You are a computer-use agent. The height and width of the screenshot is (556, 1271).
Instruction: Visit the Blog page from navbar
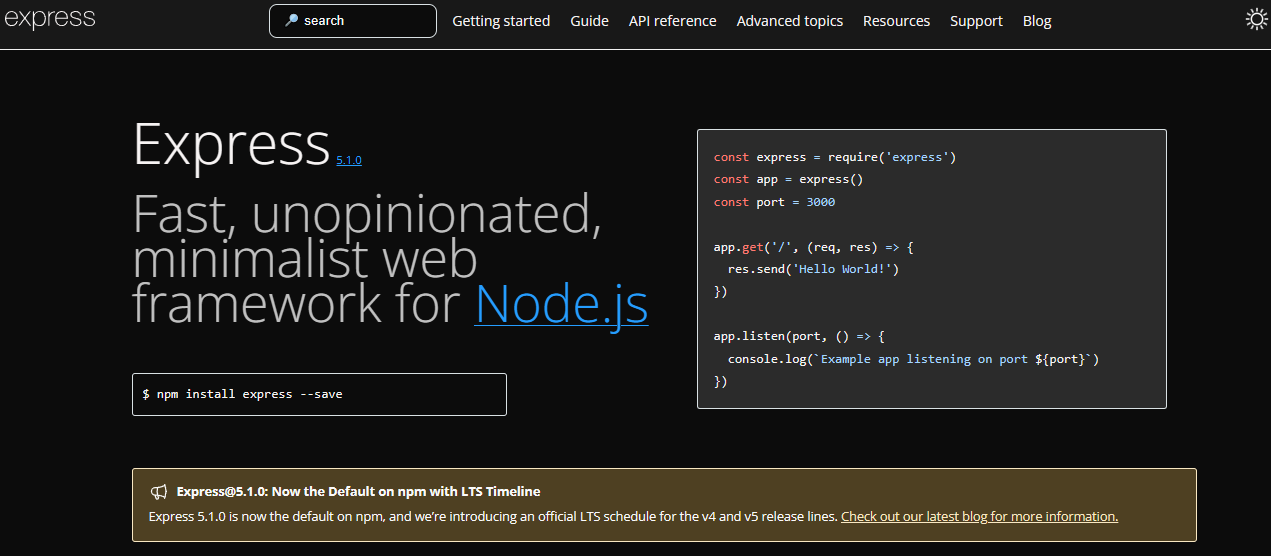[1037, 21]
